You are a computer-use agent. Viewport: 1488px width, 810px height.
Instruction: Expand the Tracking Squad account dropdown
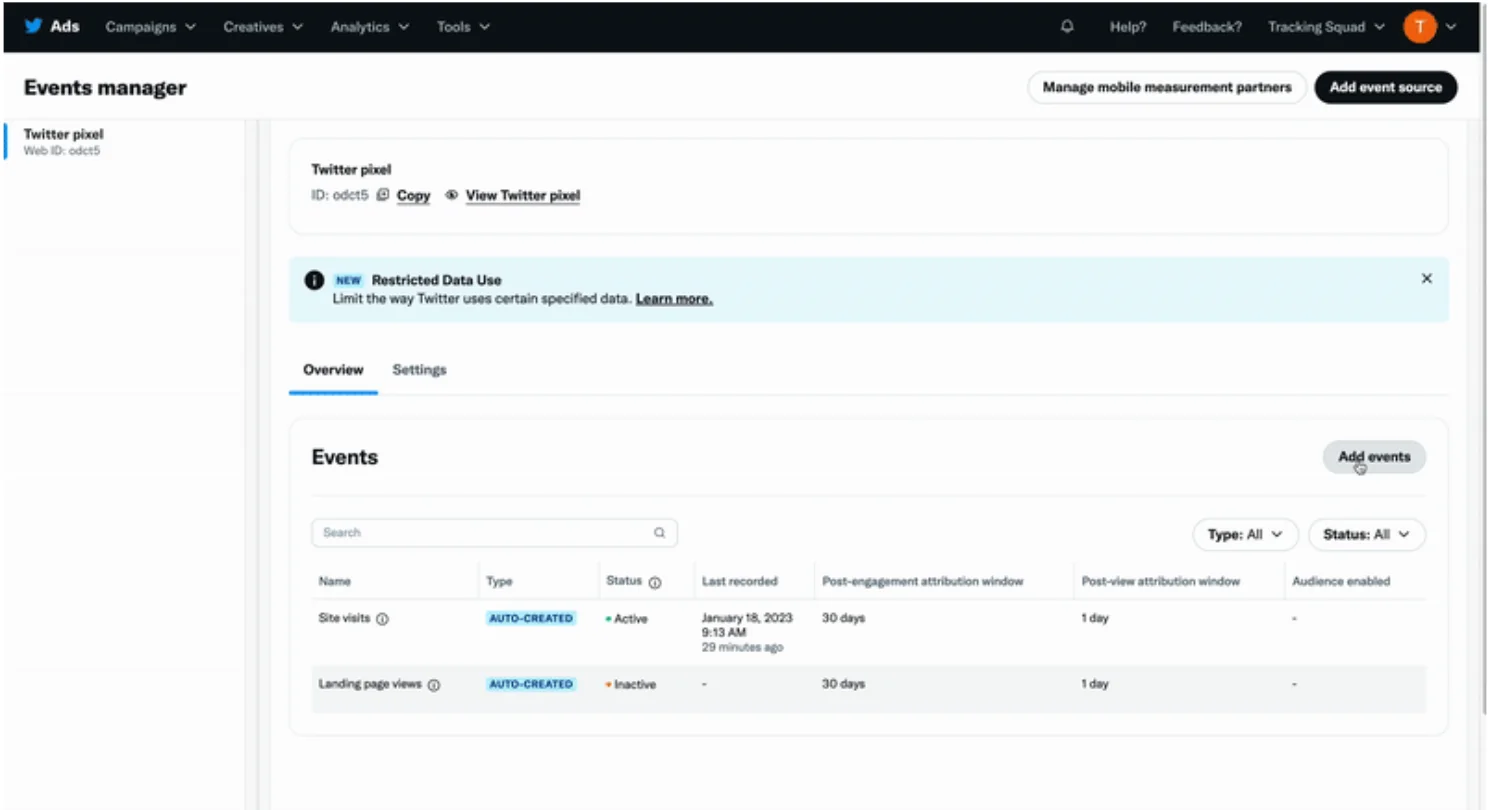1326,27
